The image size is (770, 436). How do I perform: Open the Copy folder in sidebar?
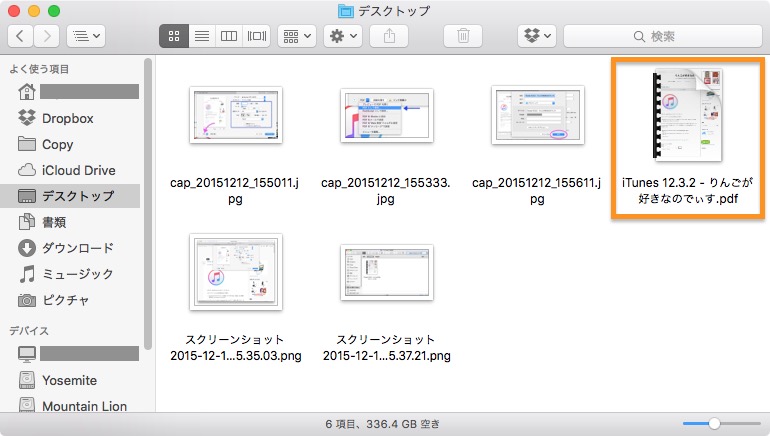coord(70,144)
